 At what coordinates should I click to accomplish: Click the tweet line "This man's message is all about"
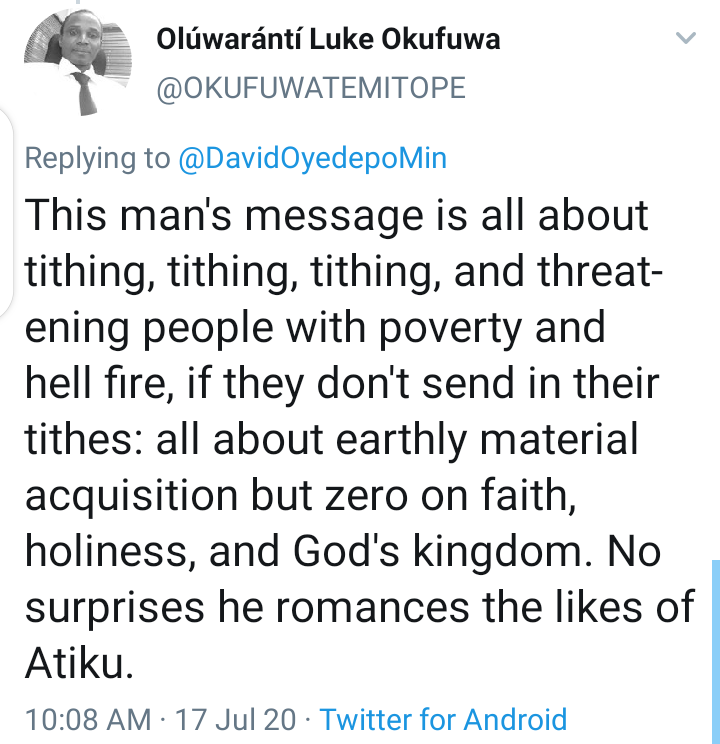point(337,216)
